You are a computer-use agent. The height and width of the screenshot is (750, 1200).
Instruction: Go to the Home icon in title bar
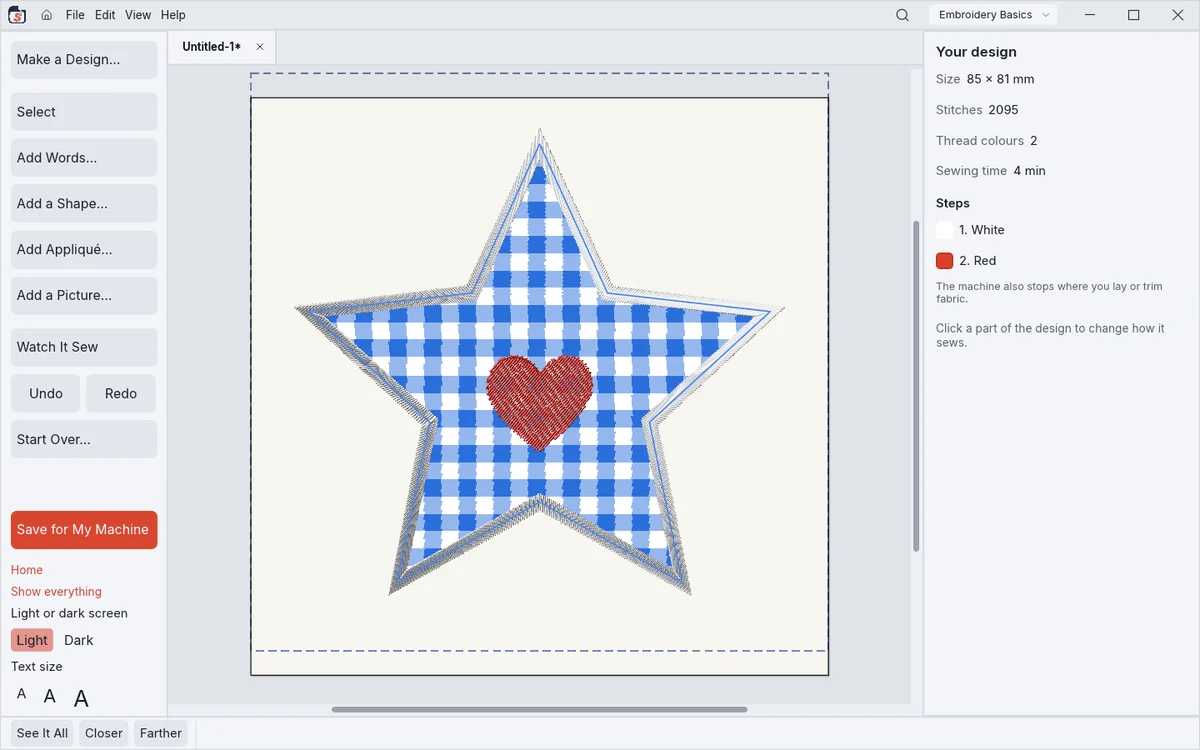point(47,15)
